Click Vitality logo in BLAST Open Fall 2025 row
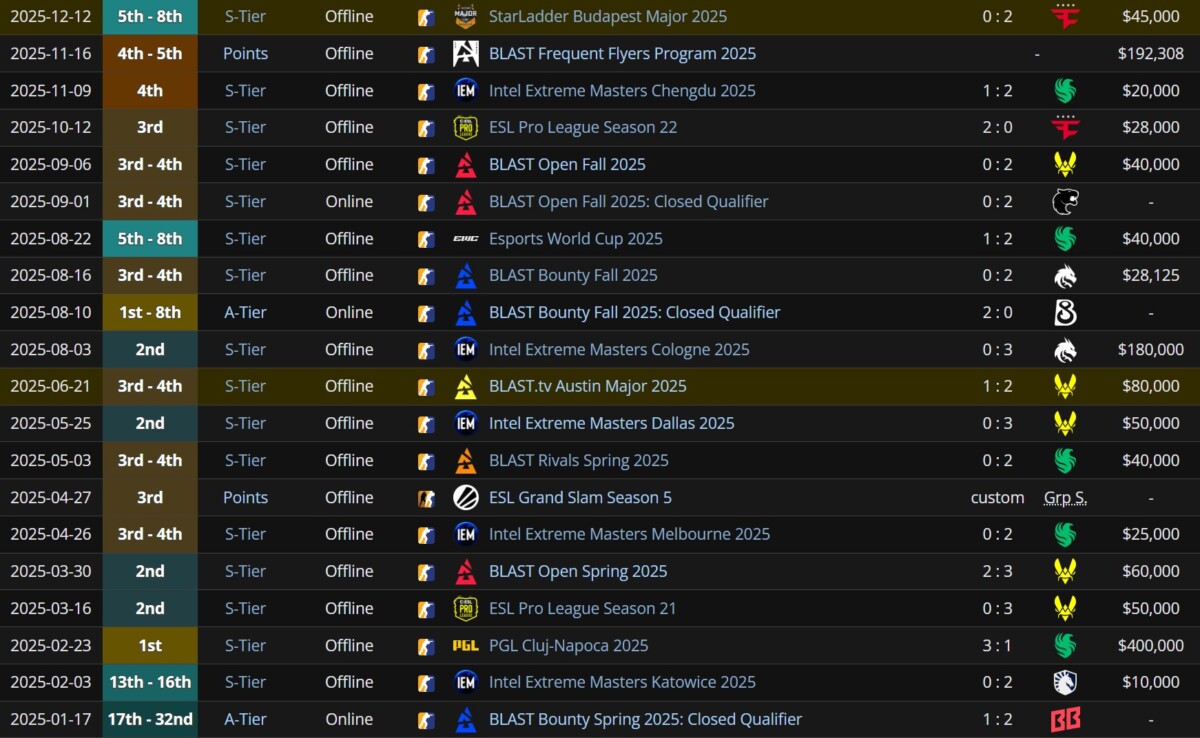The image size is (1200, 738). [1065, 165]
